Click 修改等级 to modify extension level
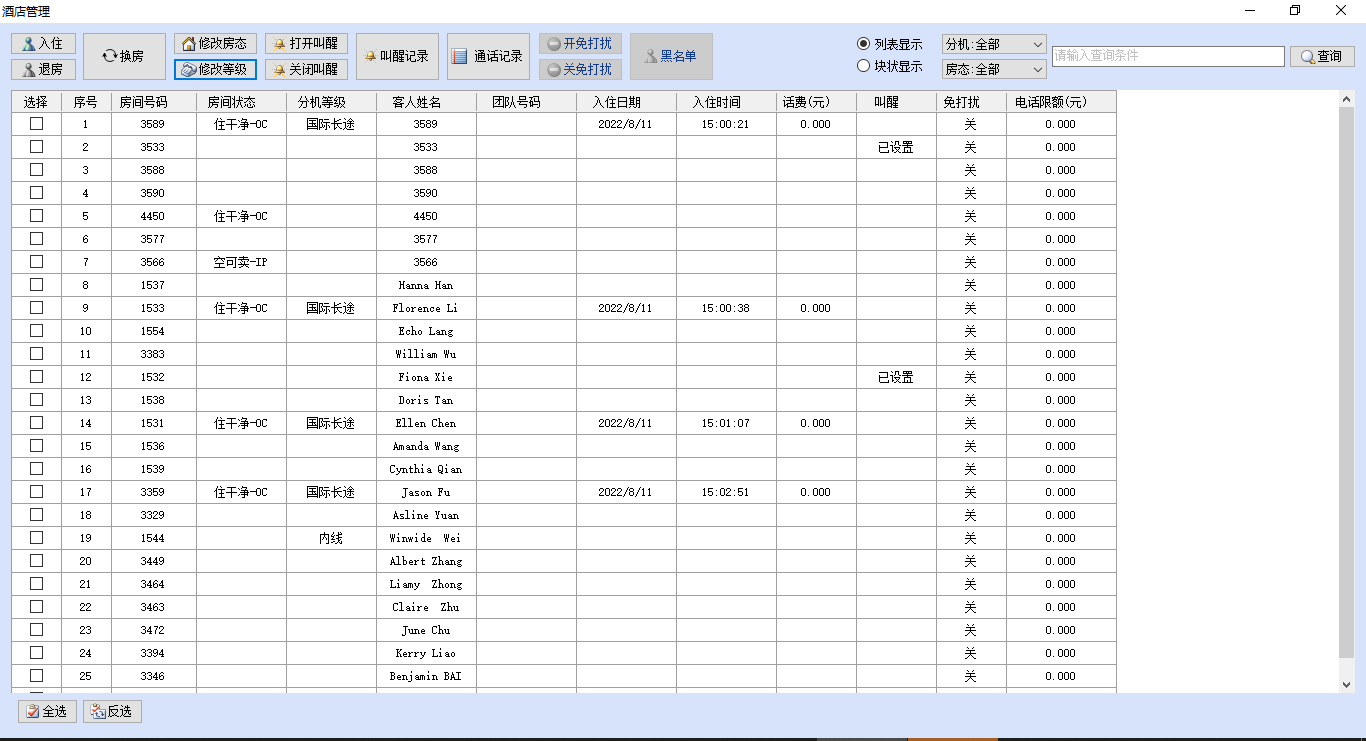 coord(215,69)
